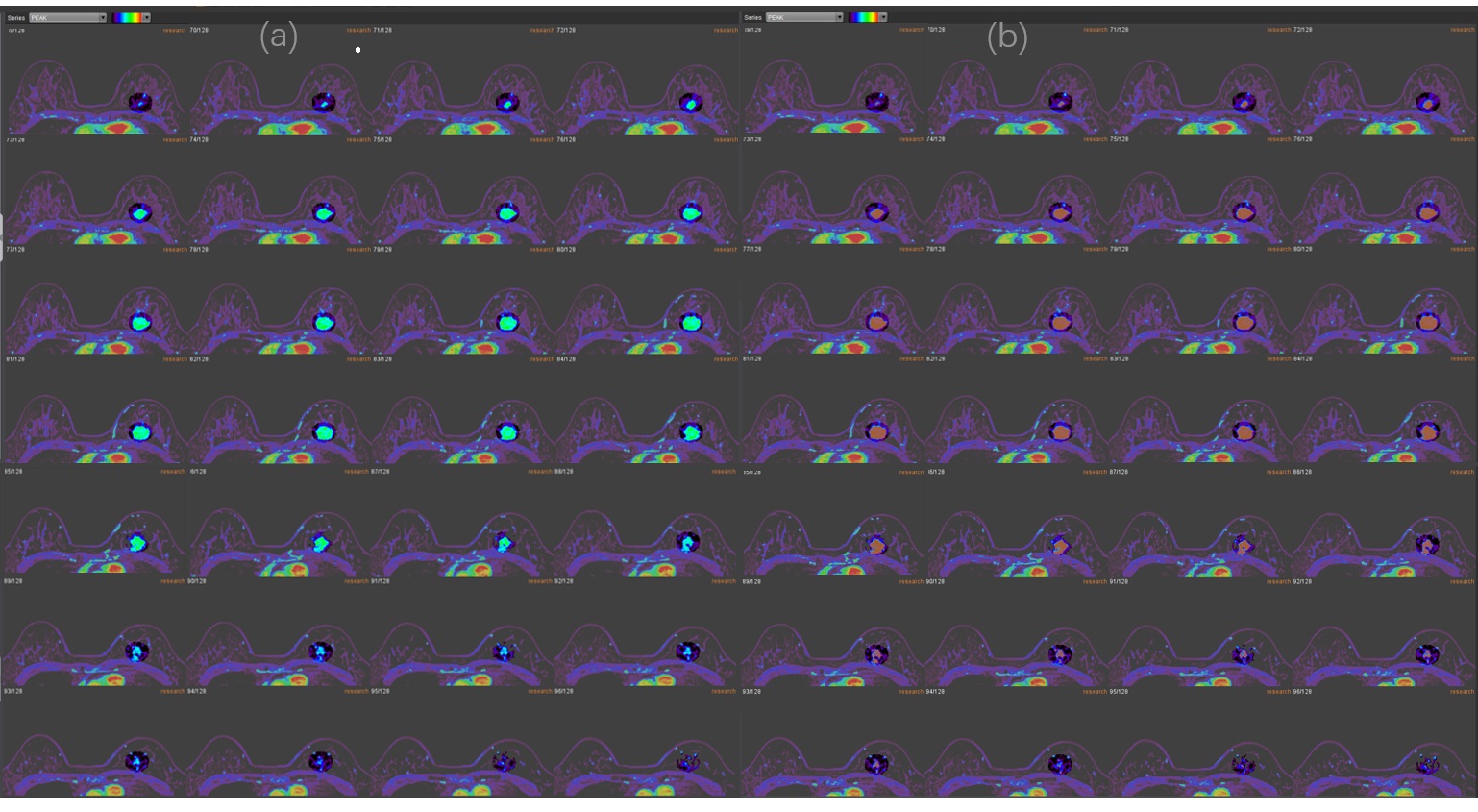The width and height of the screenshot is (1478, 812).
Task: Click the rainbow color map swatch in panel (a)
Action: [x=126, y=17]
